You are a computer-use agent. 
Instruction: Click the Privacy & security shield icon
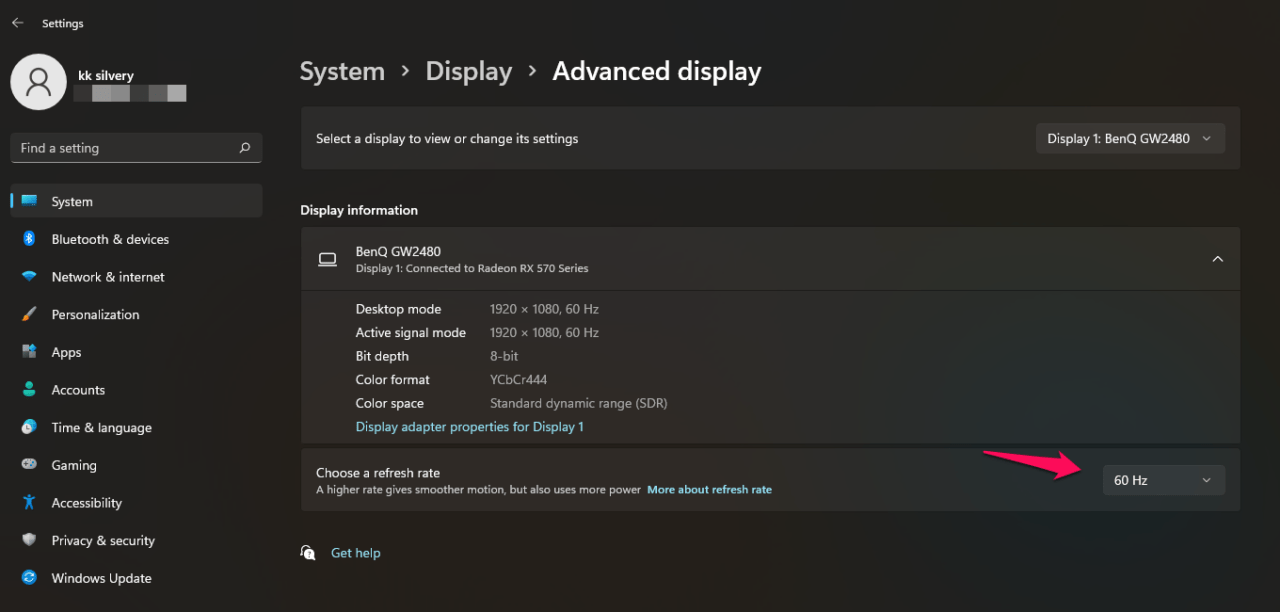29,540
